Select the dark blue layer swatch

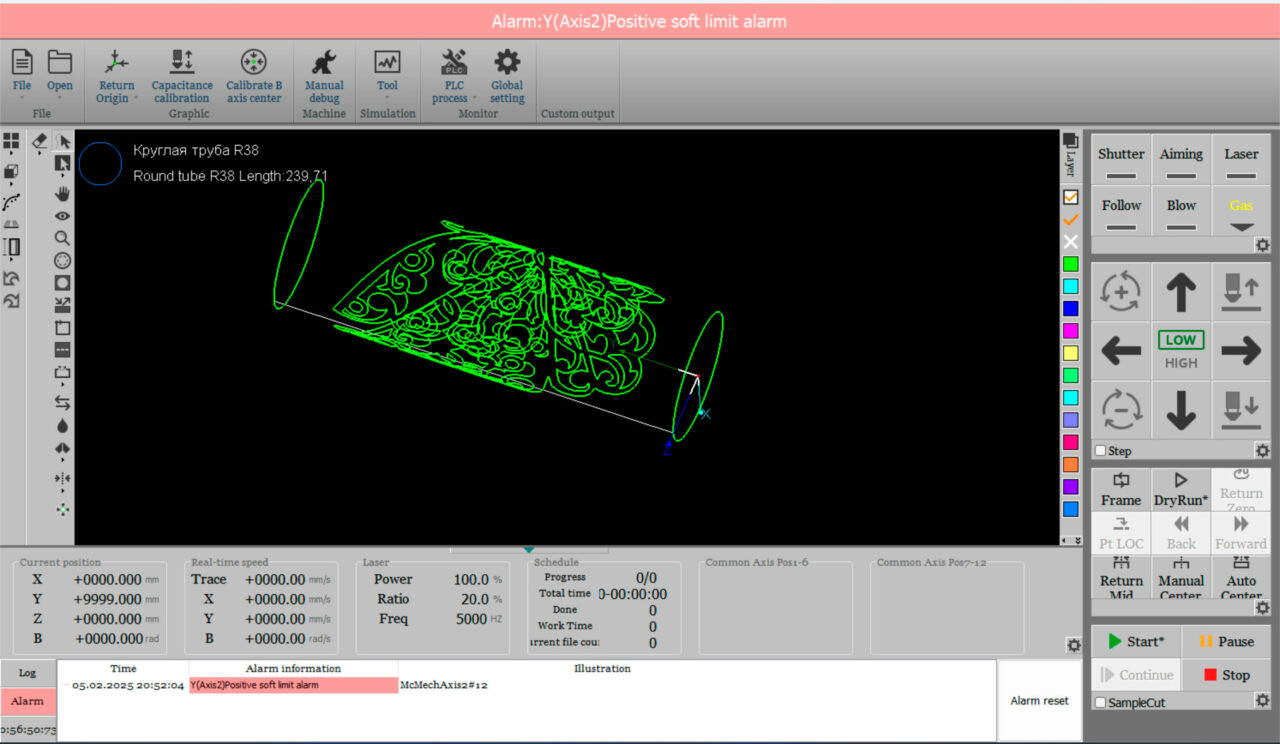pyautogui.click(x=1071, y=308)
